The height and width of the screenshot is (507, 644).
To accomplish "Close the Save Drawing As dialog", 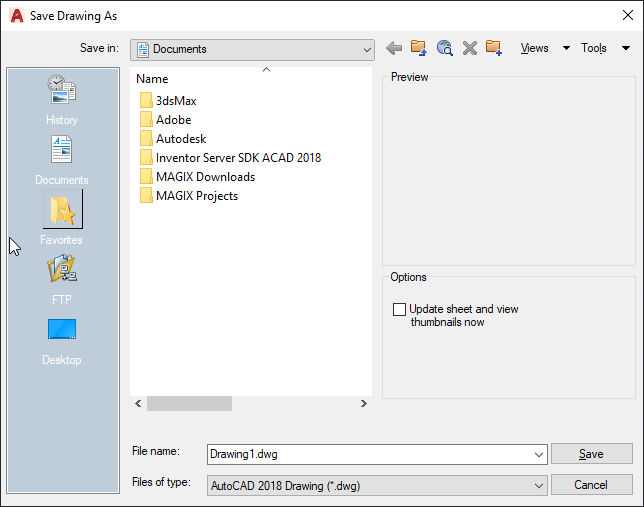I will point(628,16).
